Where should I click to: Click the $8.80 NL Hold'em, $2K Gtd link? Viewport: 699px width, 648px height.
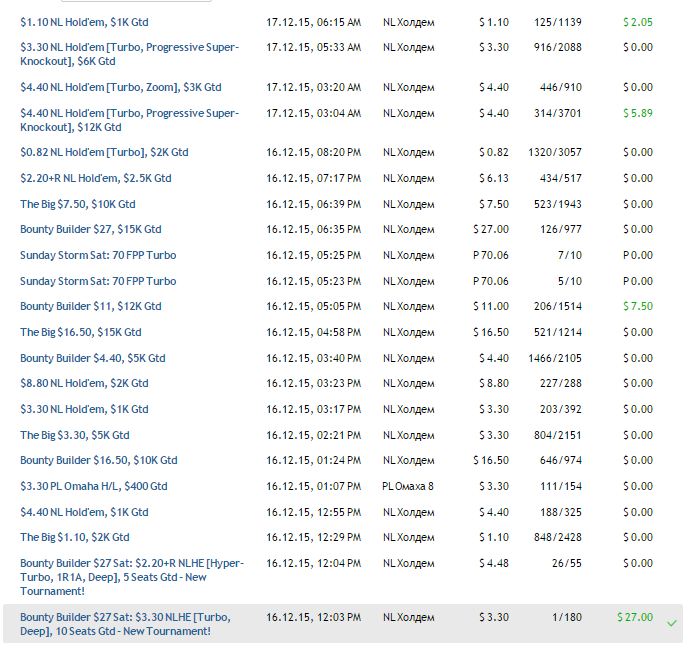[x=84, y=383]
